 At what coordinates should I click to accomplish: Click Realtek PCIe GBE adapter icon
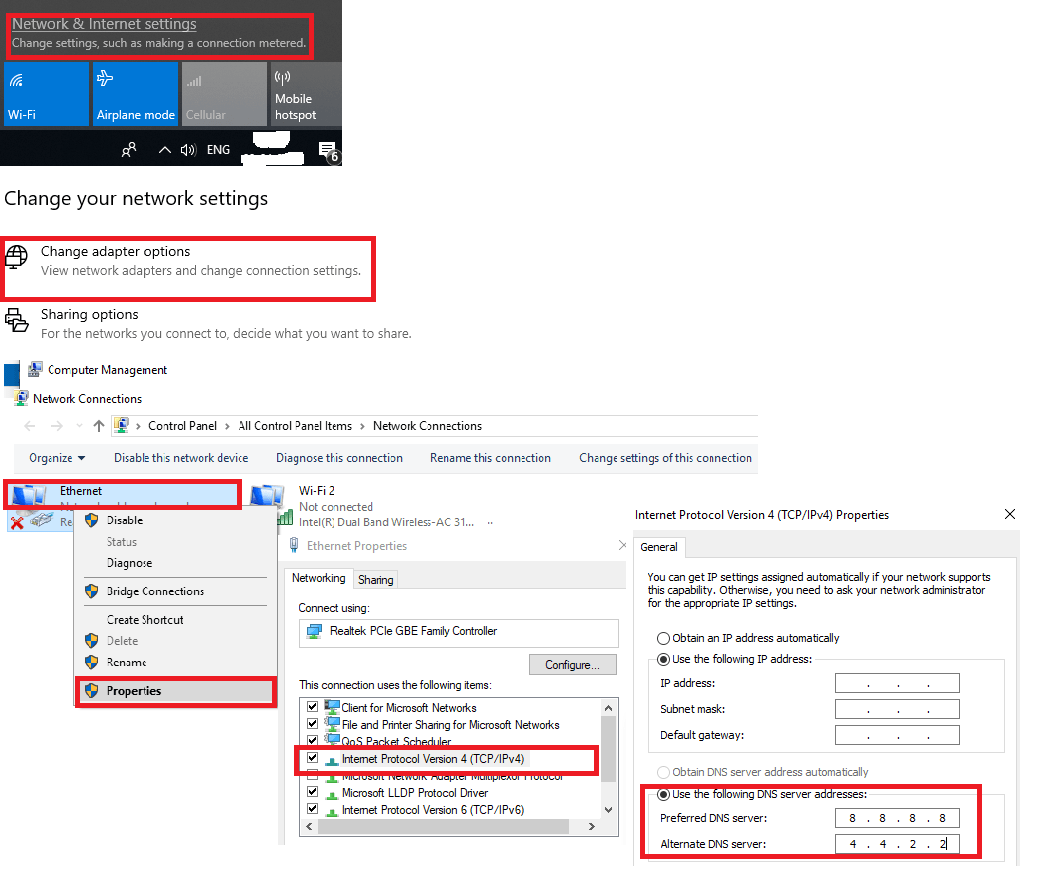pos(314,632)
